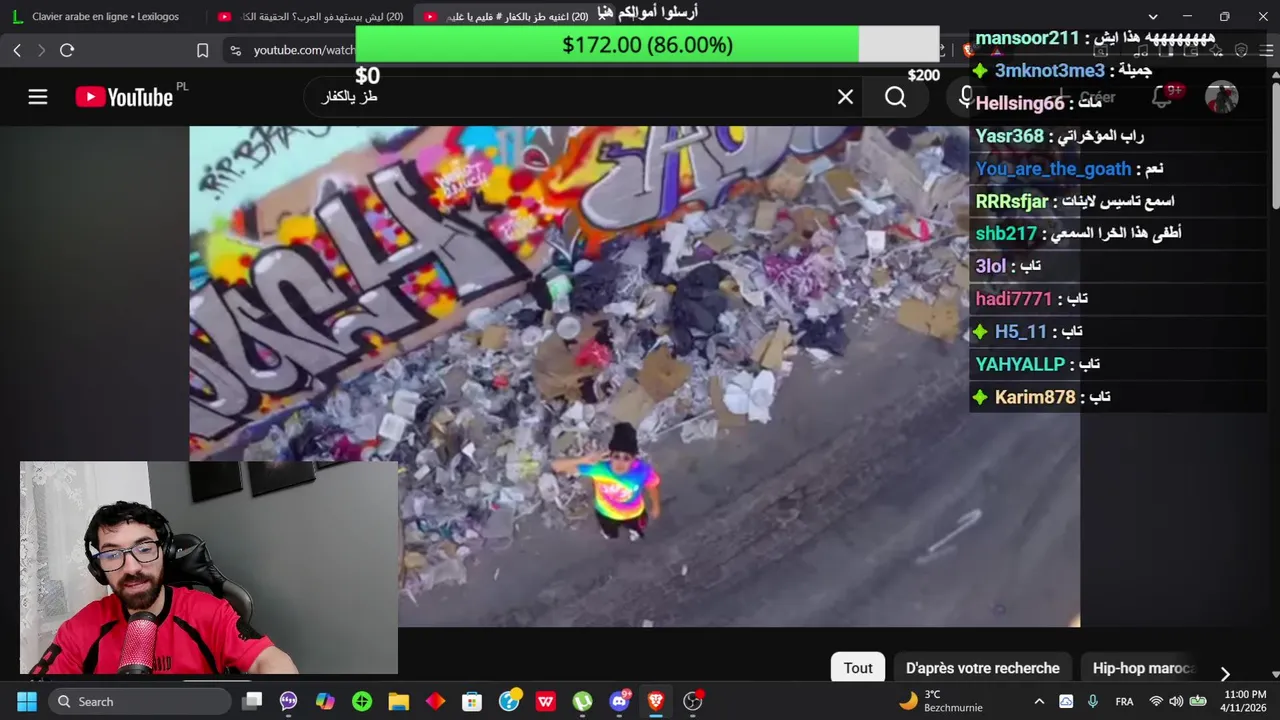Viewport: 1280px width, 720px height.
Task: Open File Explorer from the taskbar
Action: (x=398, y=702)
